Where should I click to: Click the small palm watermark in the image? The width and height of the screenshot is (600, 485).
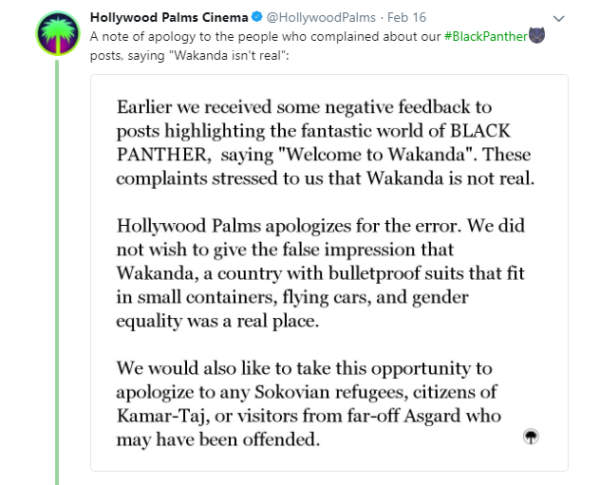coord(532,437)
